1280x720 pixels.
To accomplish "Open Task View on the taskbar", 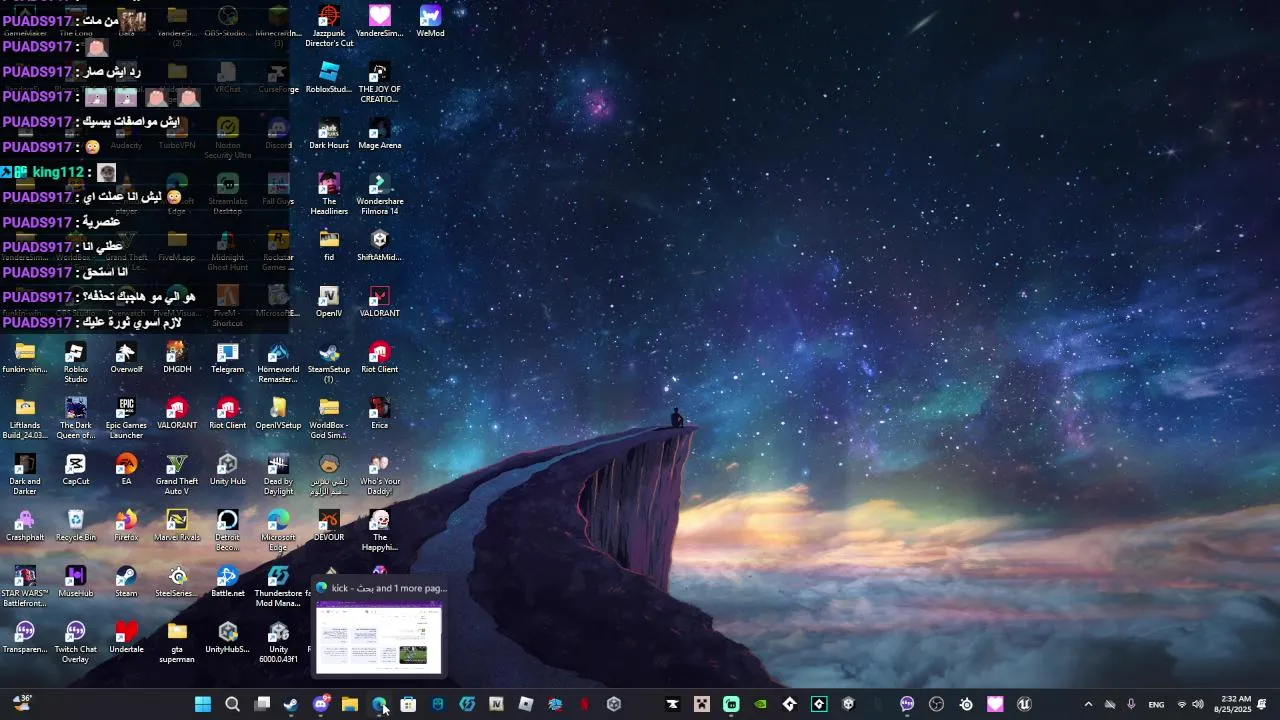I will click(x=262, y=704).
